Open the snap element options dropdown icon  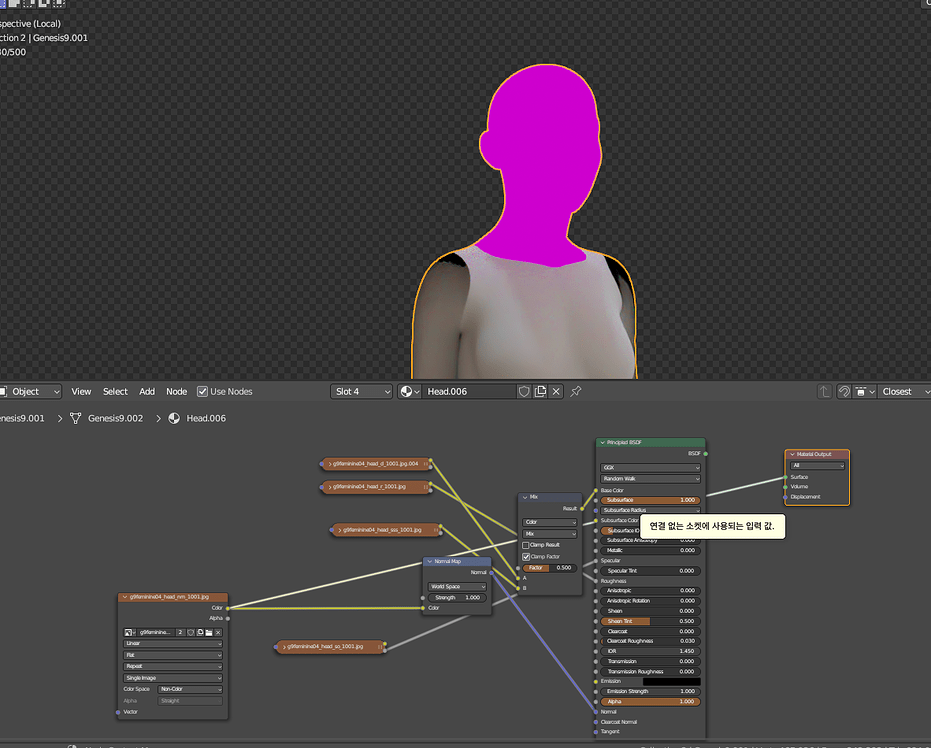click(x=864, y=392)
